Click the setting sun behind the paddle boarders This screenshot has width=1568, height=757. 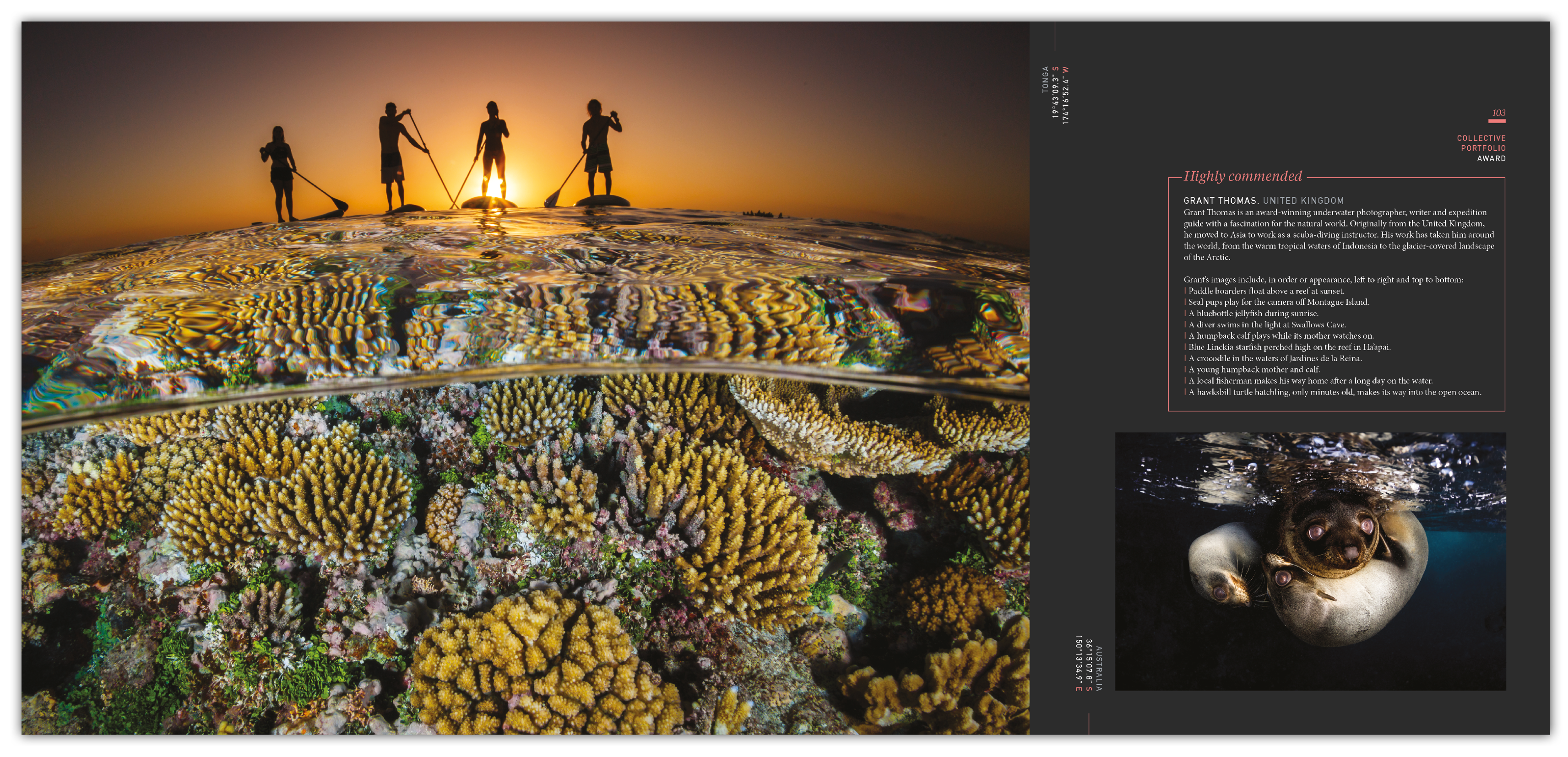coord(494,188)
